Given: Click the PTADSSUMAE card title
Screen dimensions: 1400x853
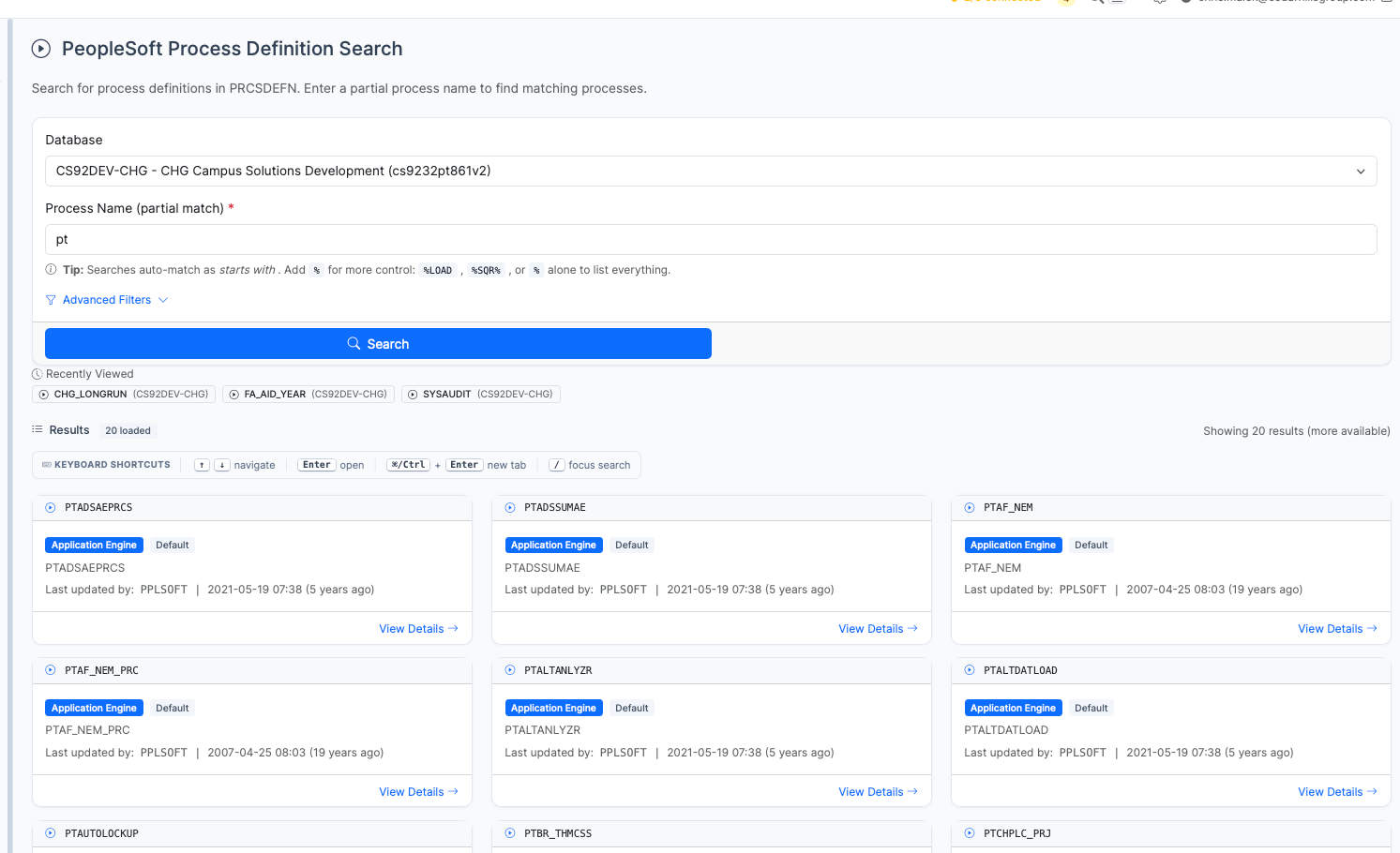Looking at the screenshot, I should (x=555, y=508).
